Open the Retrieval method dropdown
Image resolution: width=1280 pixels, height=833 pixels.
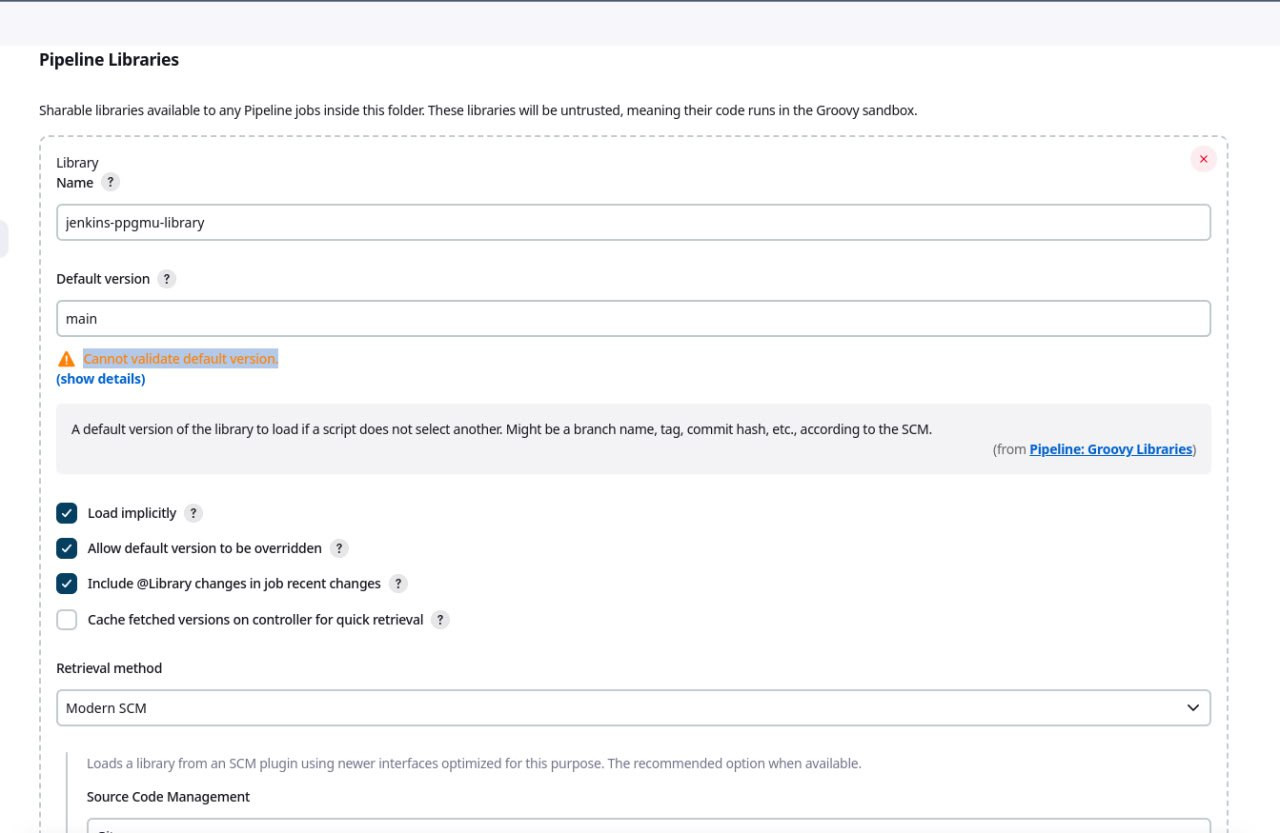coord(633,708)
